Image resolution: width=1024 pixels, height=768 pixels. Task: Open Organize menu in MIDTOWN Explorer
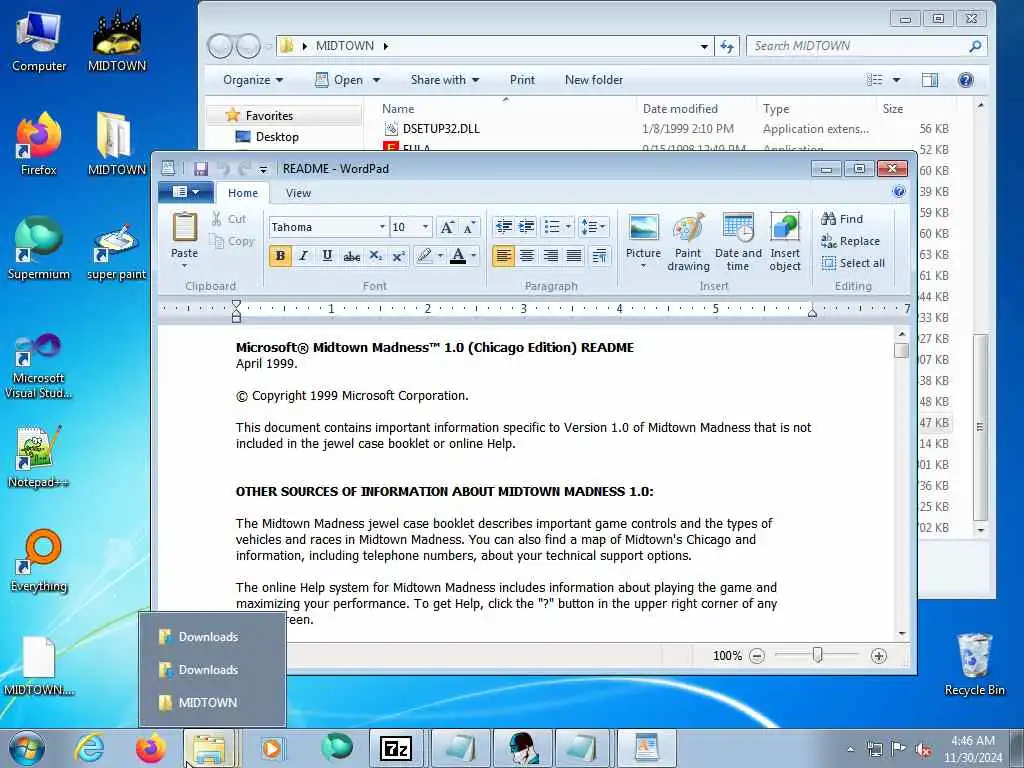pyautogui.click(x=253, y=80)
